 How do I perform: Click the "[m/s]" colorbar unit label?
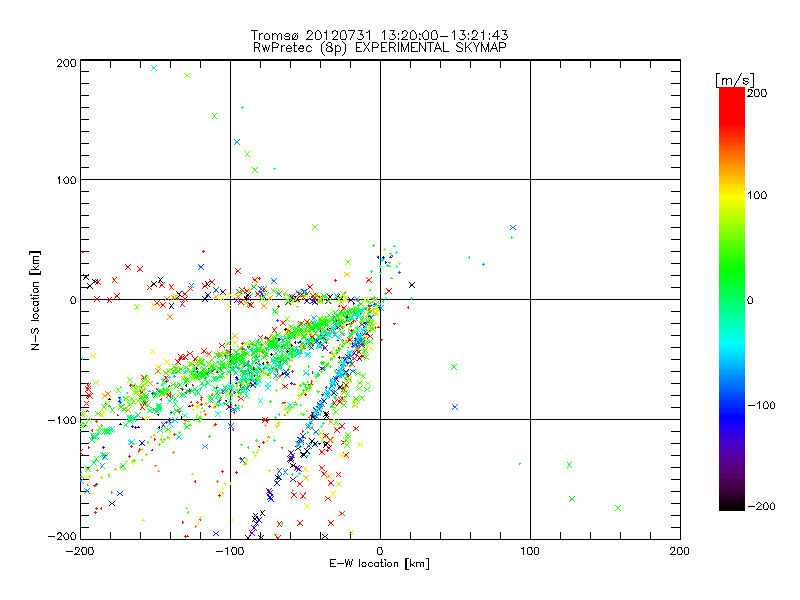pyautogui.click(x=734, y=80)
